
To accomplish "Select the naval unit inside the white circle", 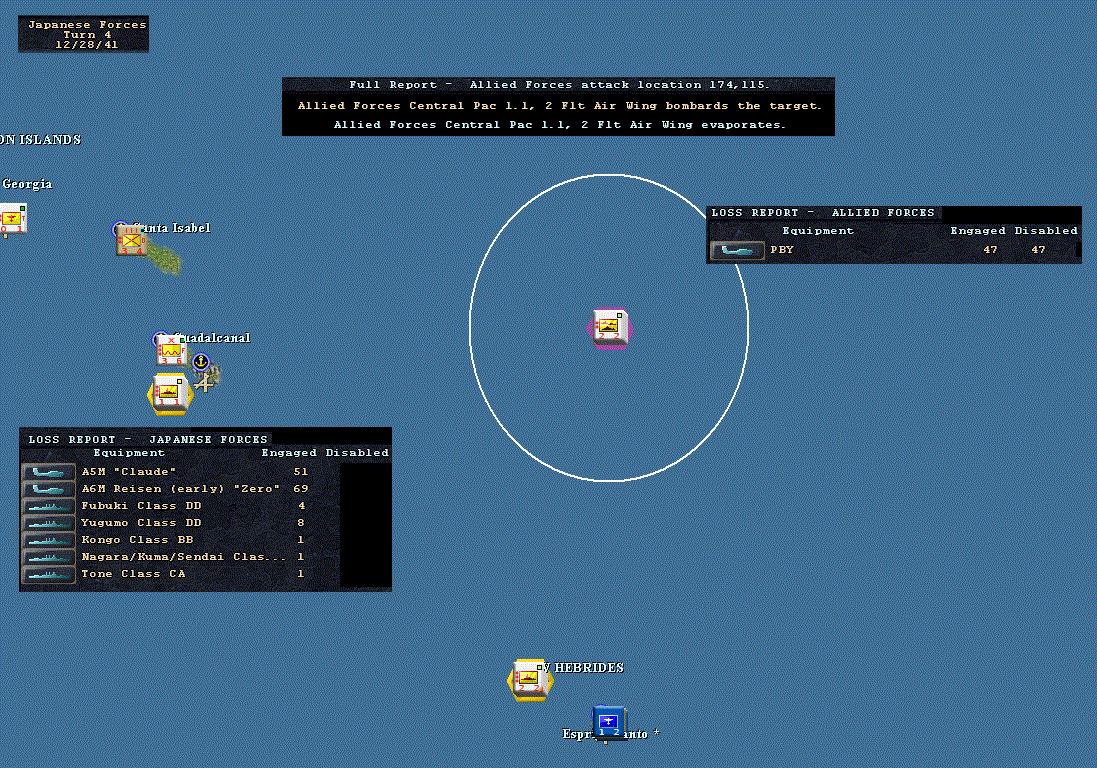I will click(609, 327).
